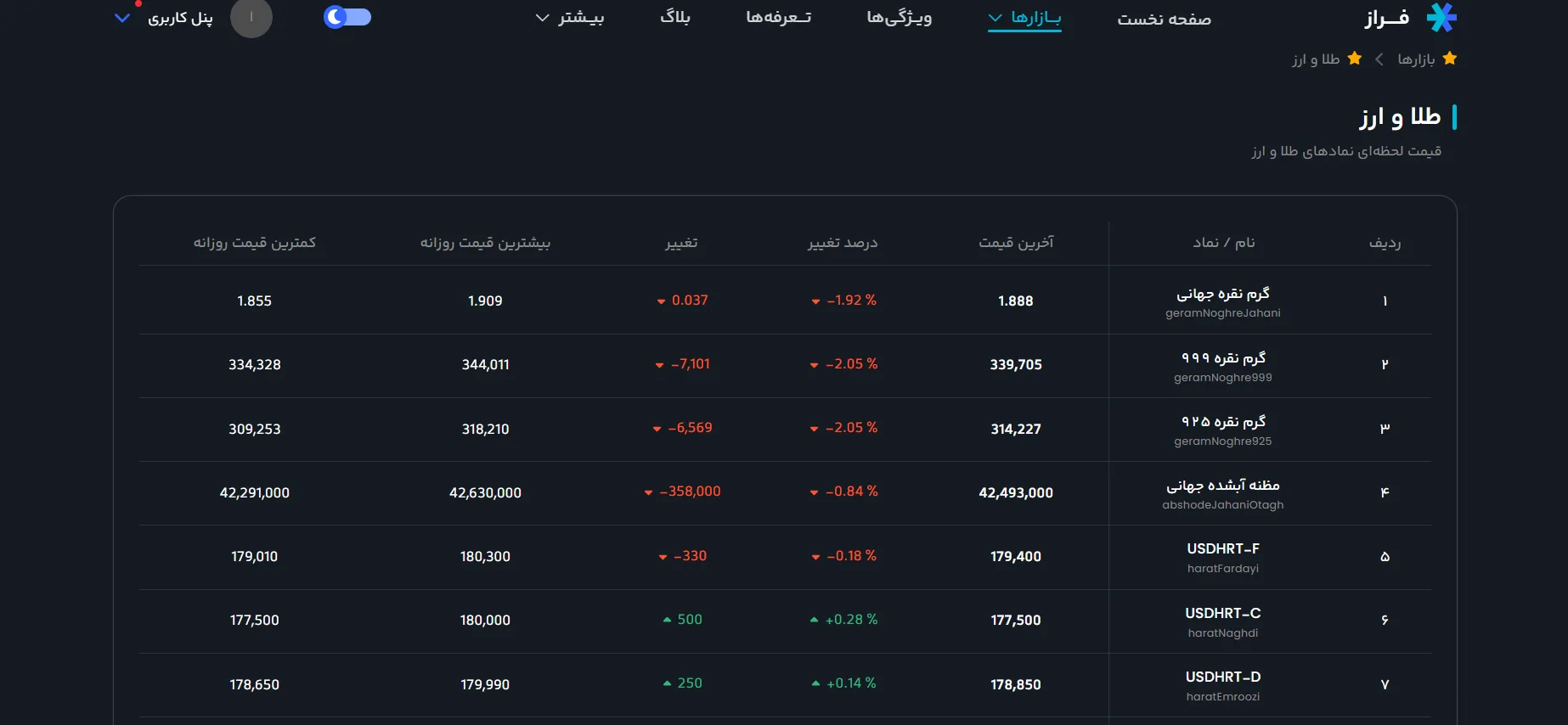The image size is (1568, 725).
Task: Click the آخرین قیمت column header
Action: click(1016, 243)
